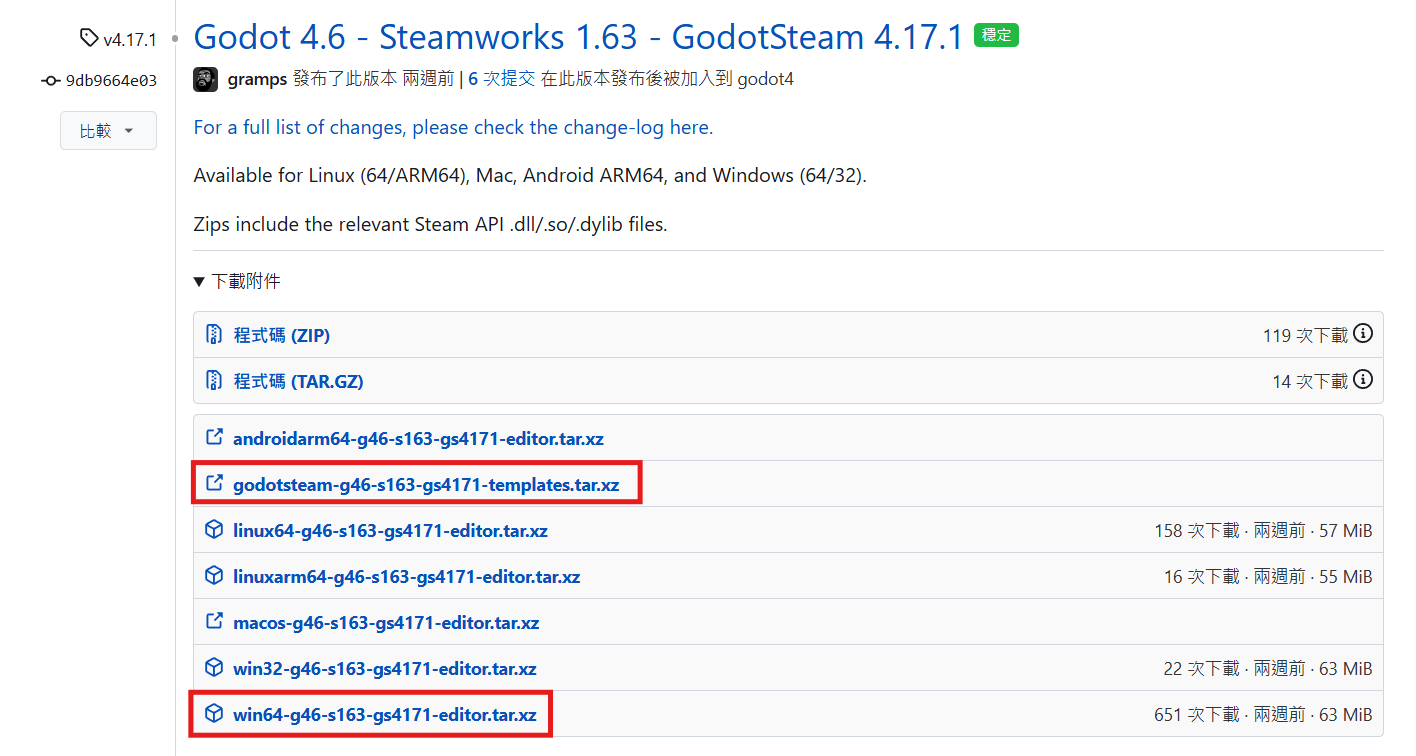
Task: Click package icon beside win32 editor file
Action: (213, 668)
